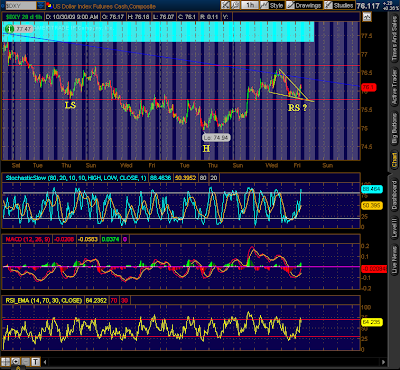
Task: Open the Style menu
Action: click(272, 5)
